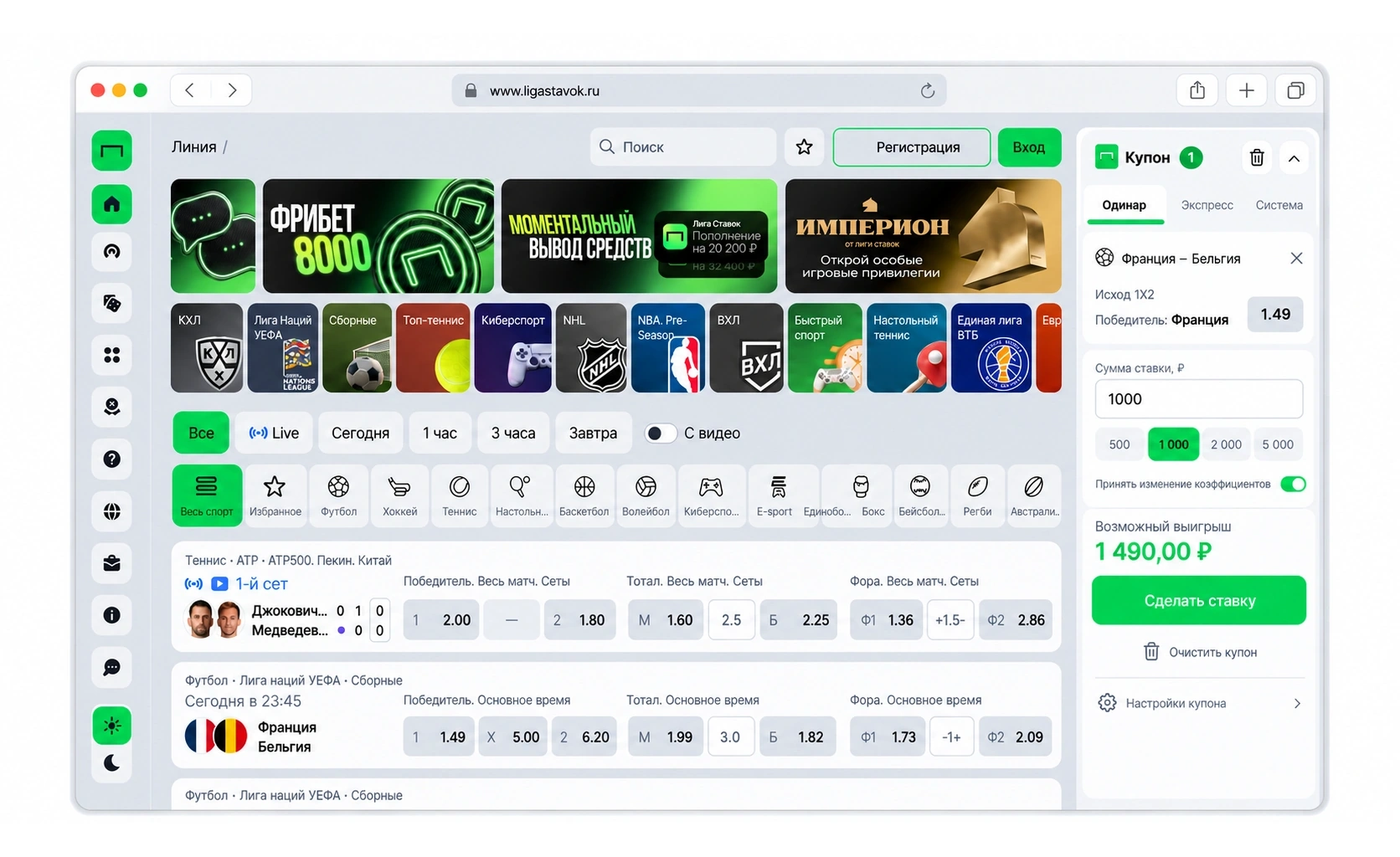Switch to the Система coupon tab
The width and height of the screenshot is (1400, 857).
[1279, 205]
